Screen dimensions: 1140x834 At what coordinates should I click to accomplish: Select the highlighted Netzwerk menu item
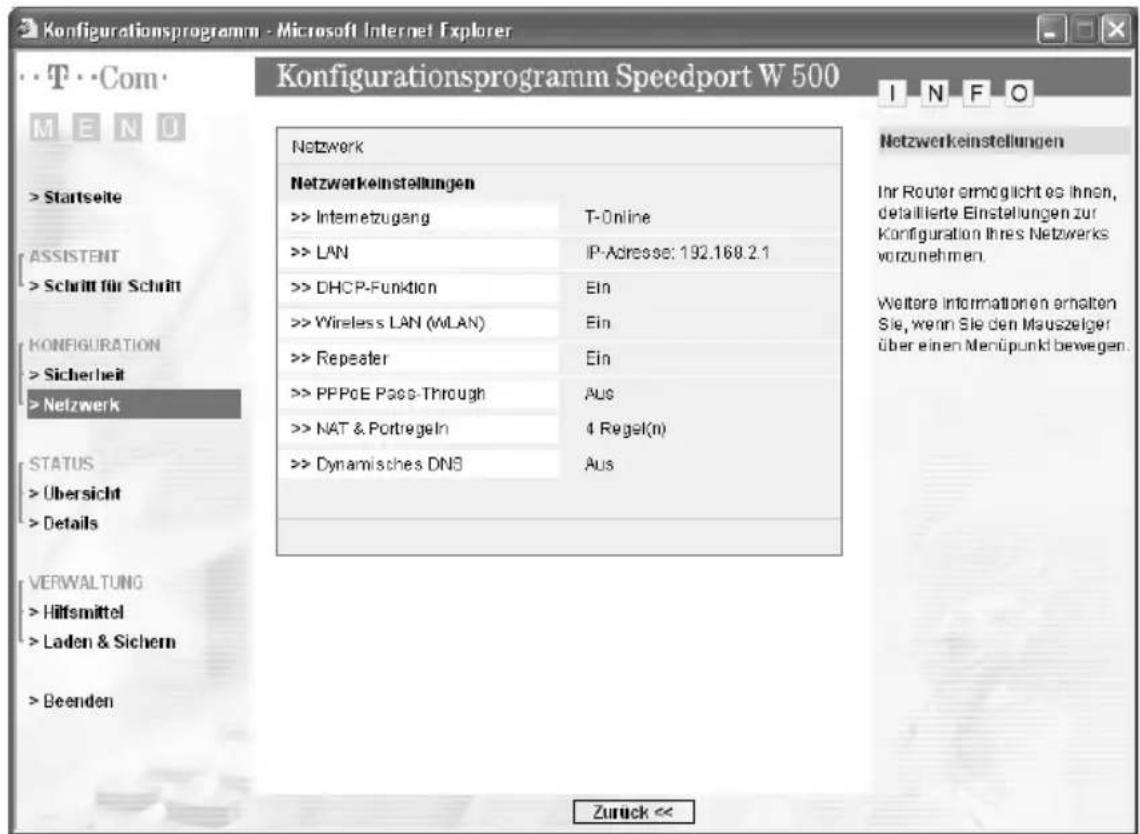(x=134, y=404)
